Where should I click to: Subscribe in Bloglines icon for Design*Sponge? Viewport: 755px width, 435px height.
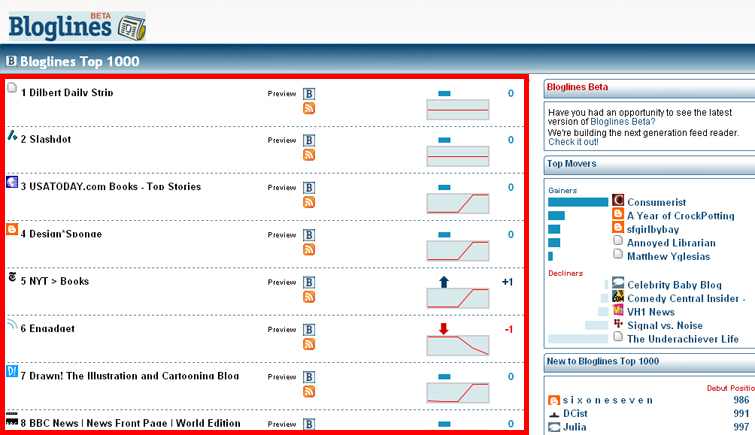[309, 235]
